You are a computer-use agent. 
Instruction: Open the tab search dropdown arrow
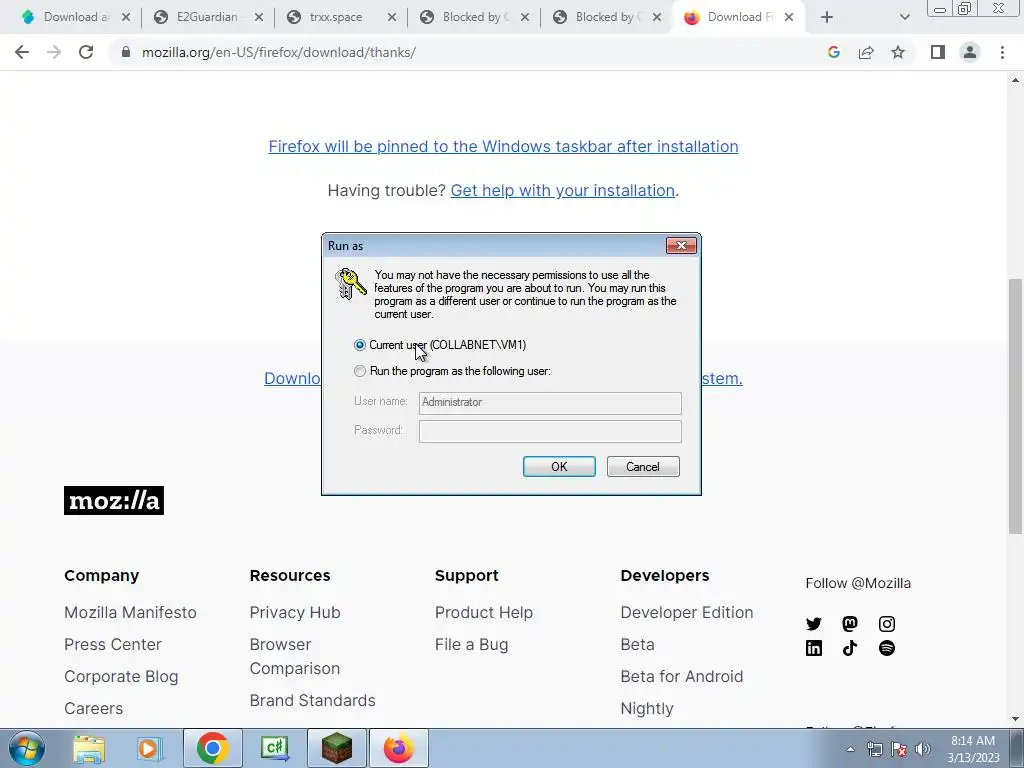(904, 17)
